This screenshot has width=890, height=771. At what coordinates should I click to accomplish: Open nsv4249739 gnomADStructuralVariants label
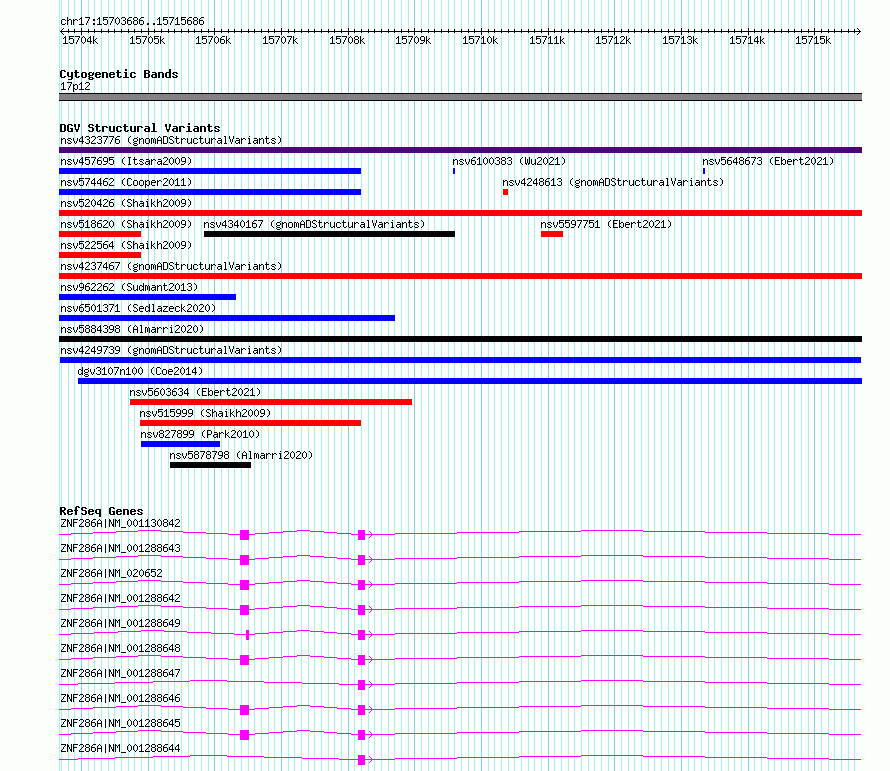[x=171, y=350]
